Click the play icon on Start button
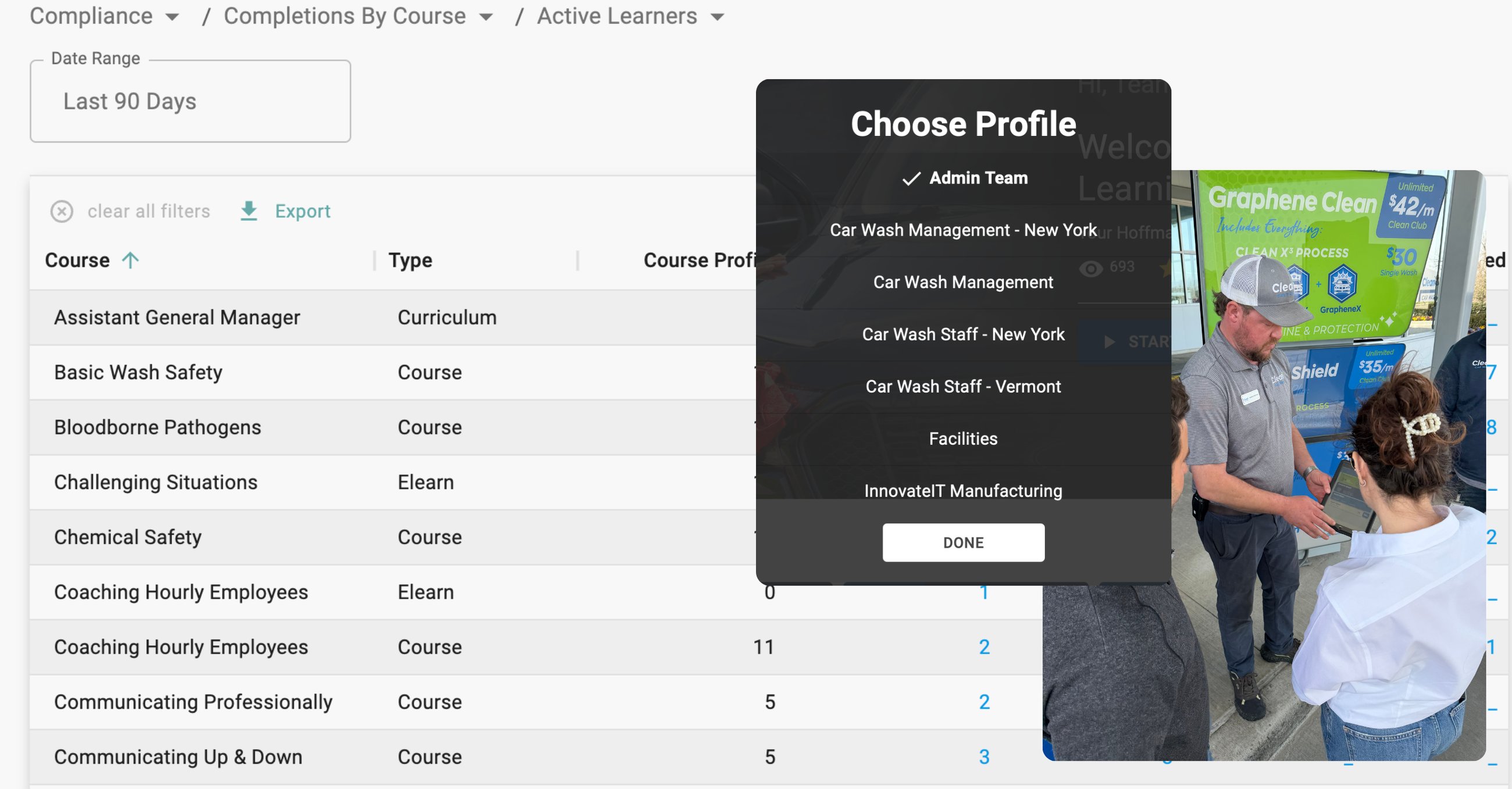 coord(1109,342)
